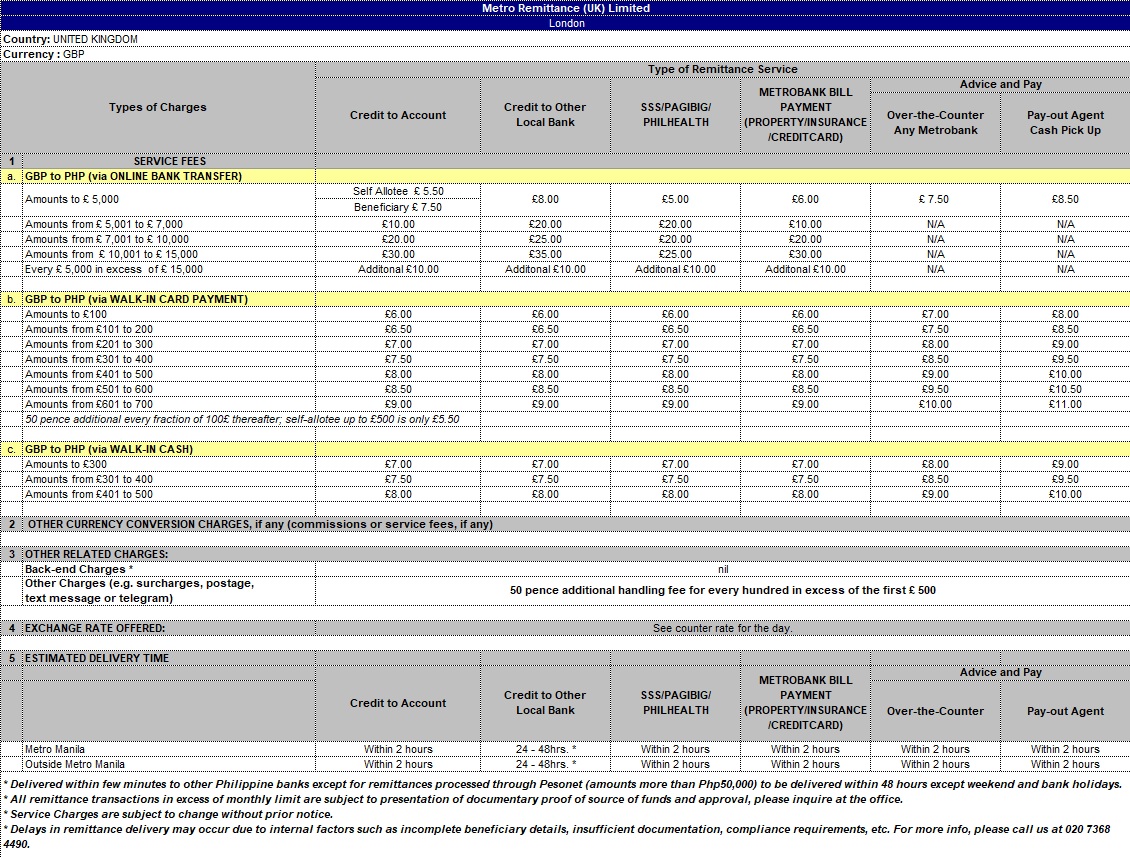Image resolution: width=1130 pixels, height=857 pixels.
Task: Click the Metro Remittance (UK) Limited title
Action: (565, 8)
